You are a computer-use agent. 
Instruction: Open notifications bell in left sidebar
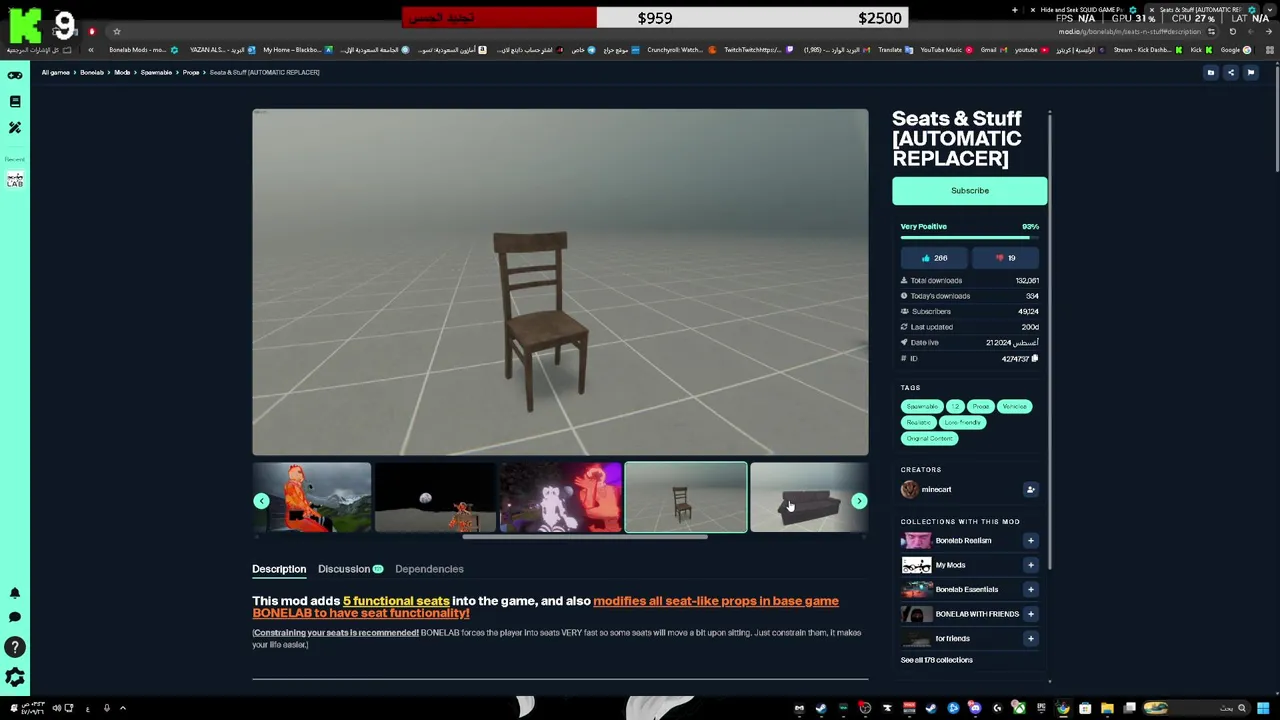pyautogui.click(x=15, y=593)
